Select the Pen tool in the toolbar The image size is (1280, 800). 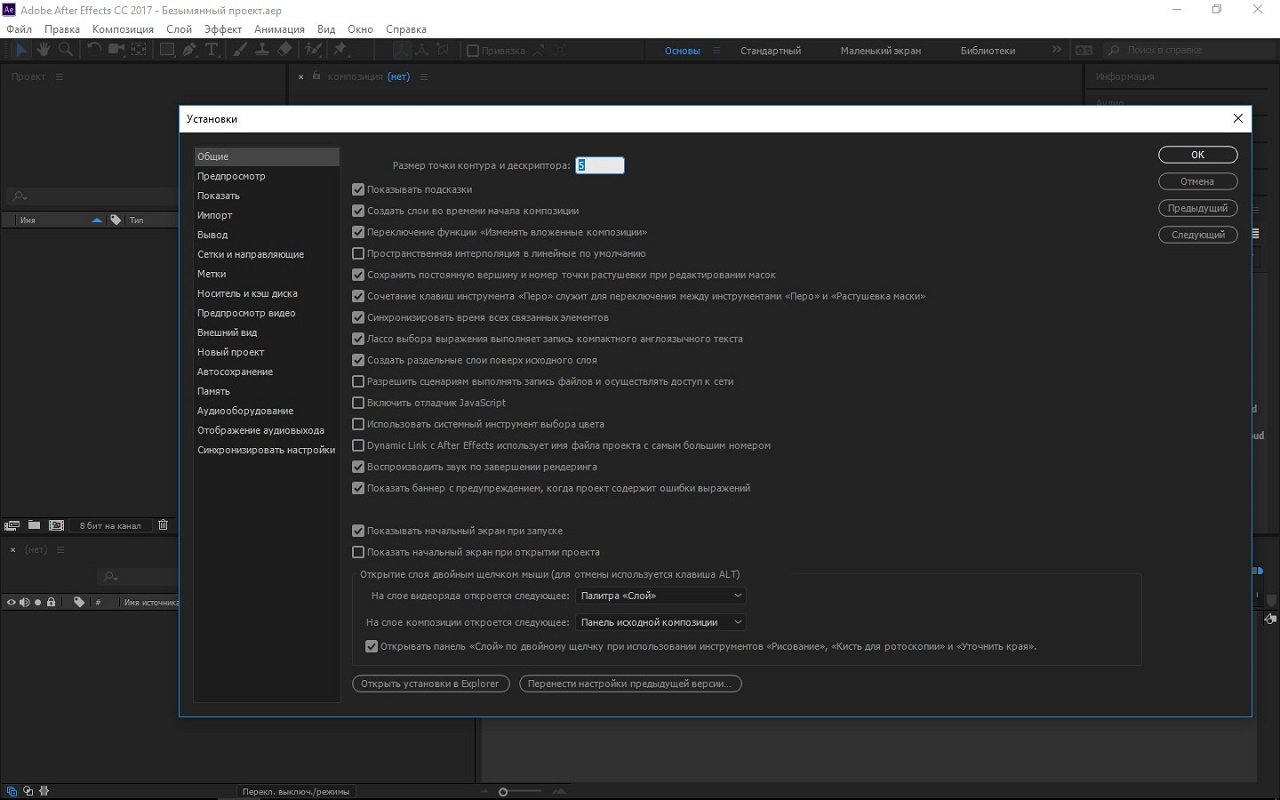point(189,50)
